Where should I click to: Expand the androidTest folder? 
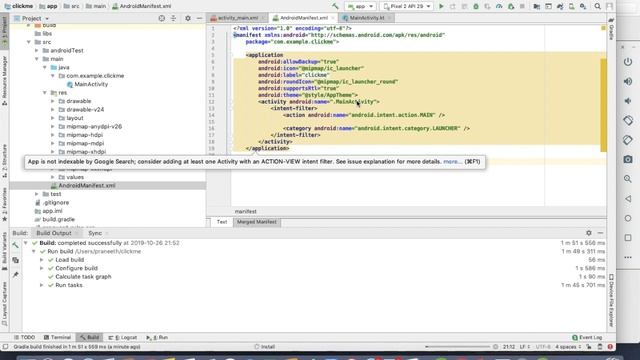37,51
